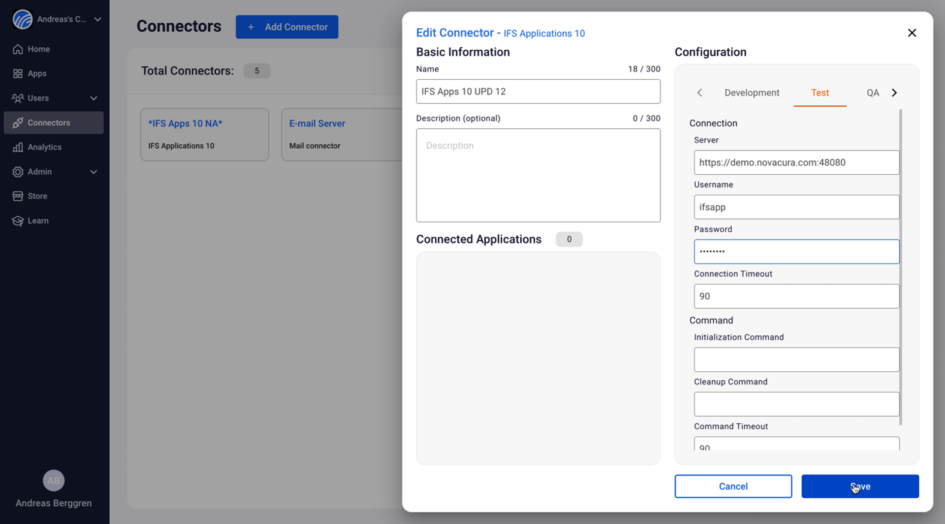Select the Test environment tab
The image size is (945, 524).
[x=820, y=92]
